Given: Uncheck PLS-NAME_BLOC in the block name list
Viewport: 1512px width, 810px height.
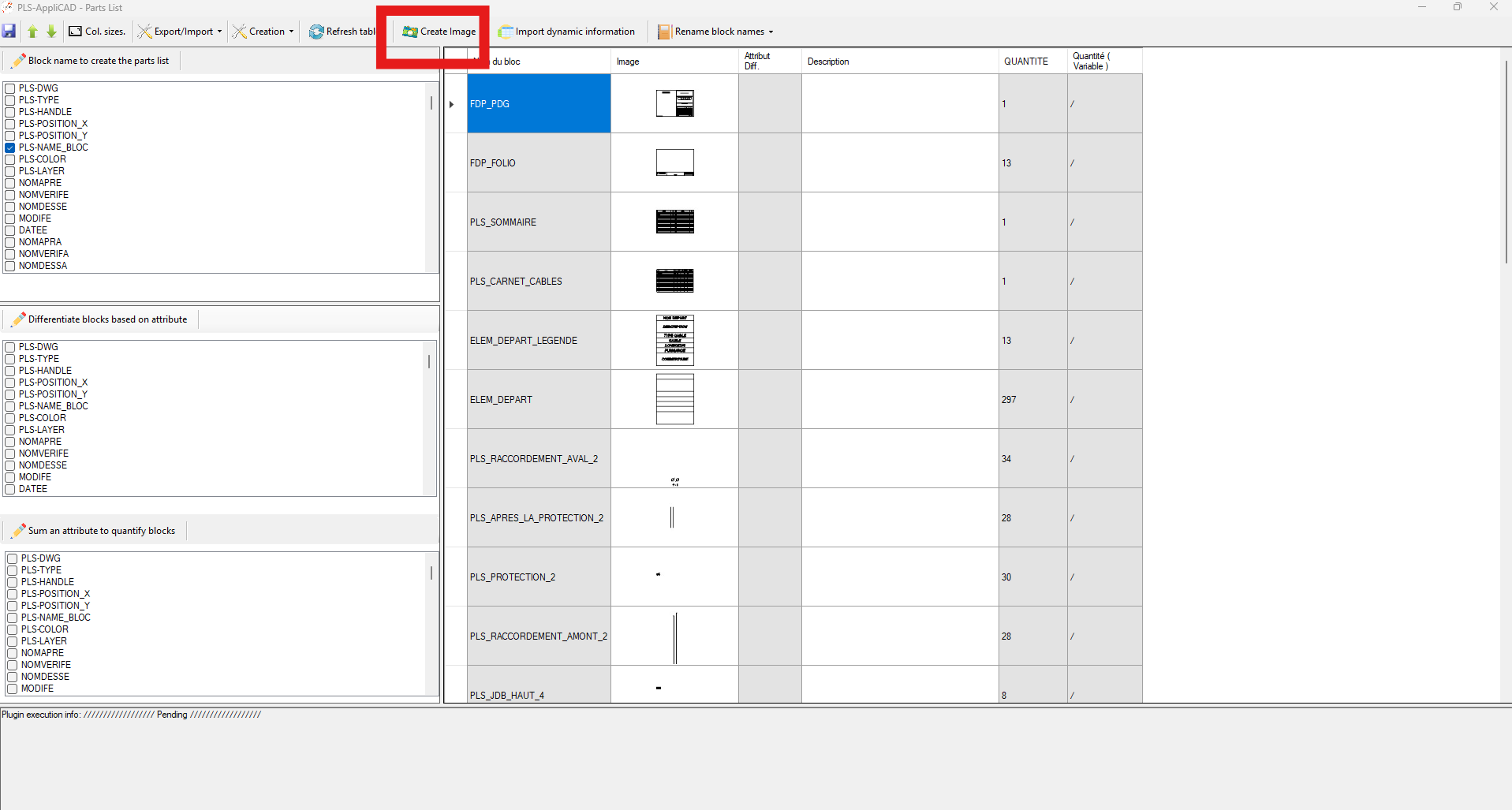Looking at the screenshot, I should pos(10,147).
